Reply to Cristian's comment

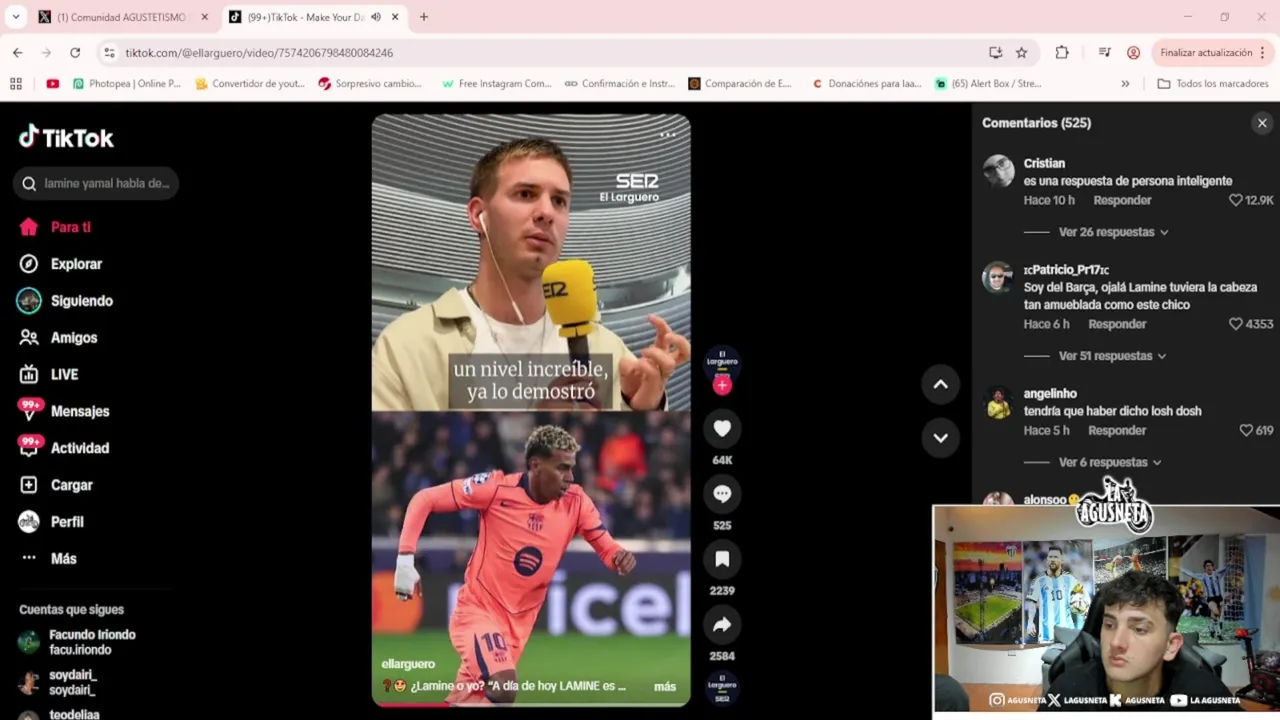click(x=1122, y=200)
